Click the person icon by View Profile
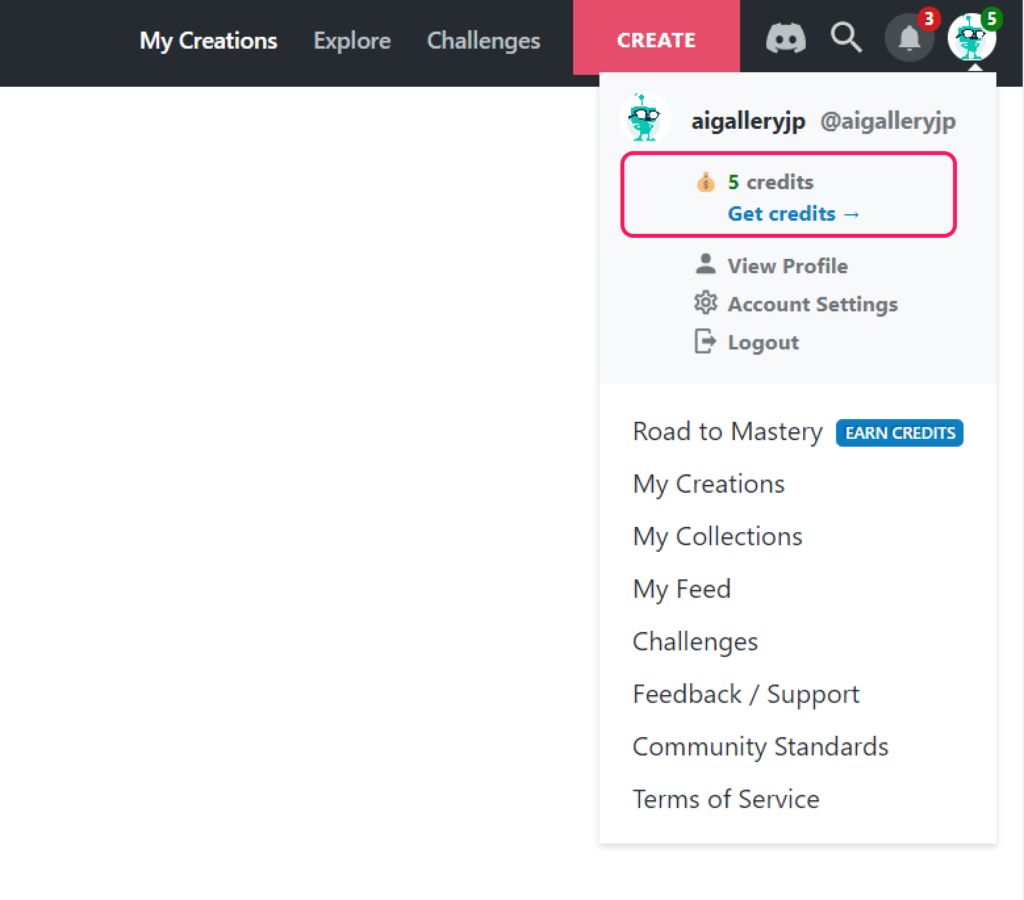Image resolution: width=1024 pixels, height=900 pixels. [705, 265]
